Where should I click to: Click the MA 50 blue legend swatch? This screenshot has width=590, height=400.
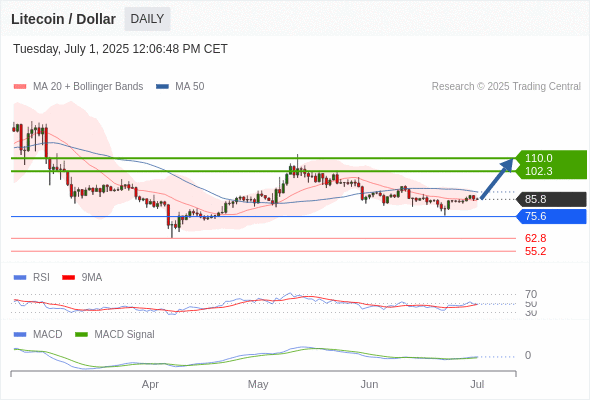pos(162,87)
